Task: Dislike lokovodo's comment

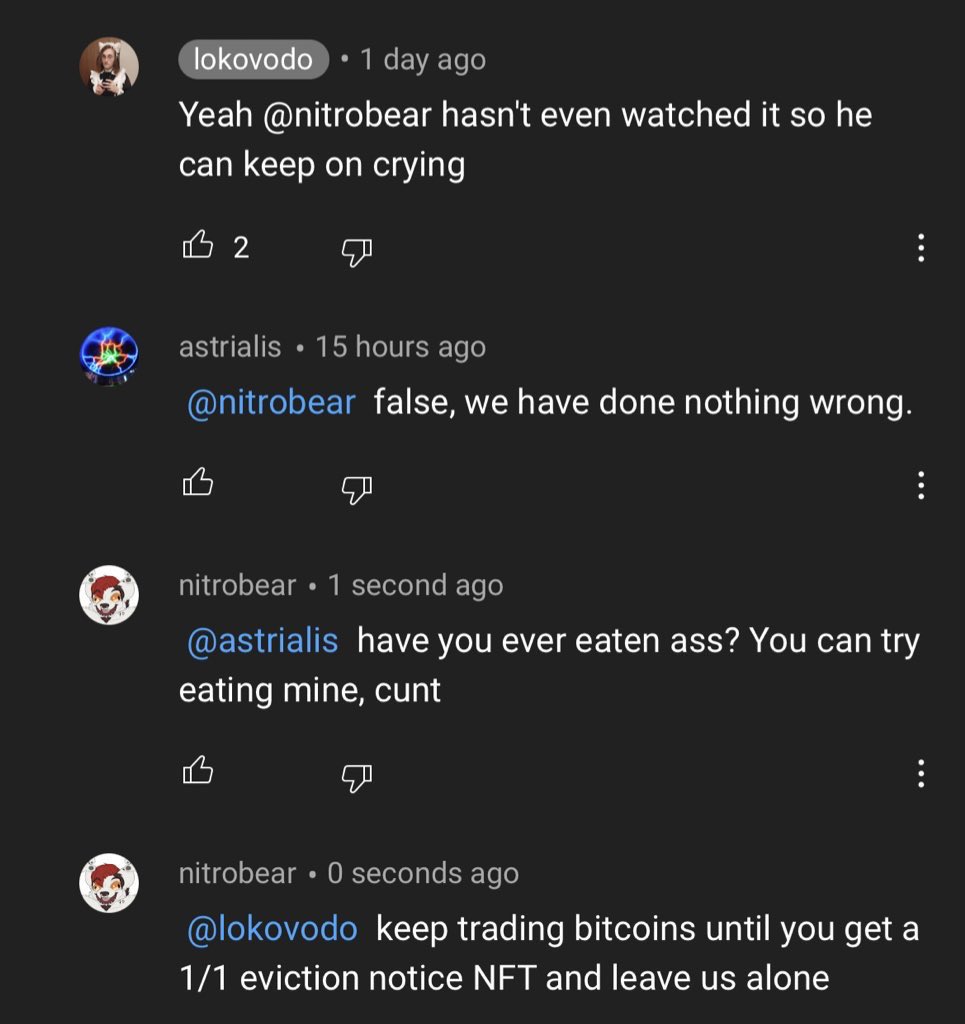Action: (357, 251)
